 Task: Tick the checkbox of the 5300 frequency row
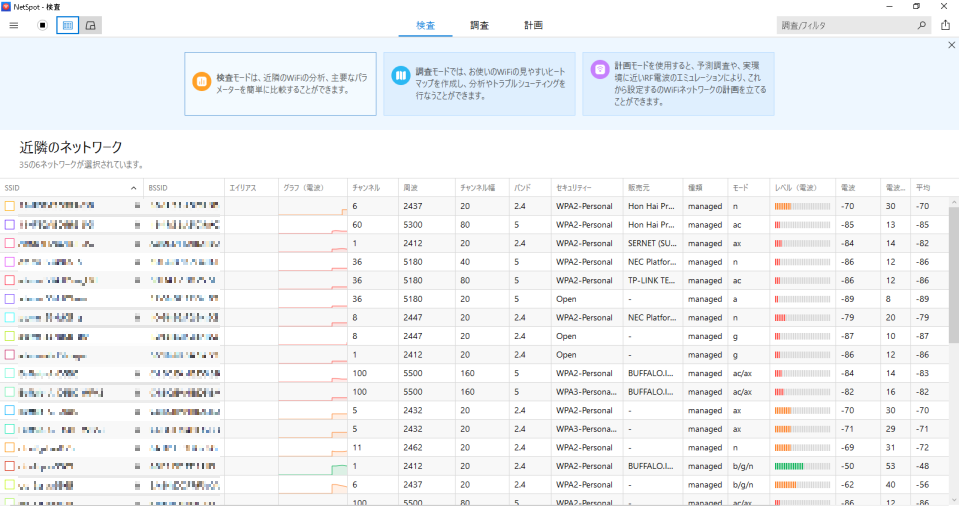10,225
